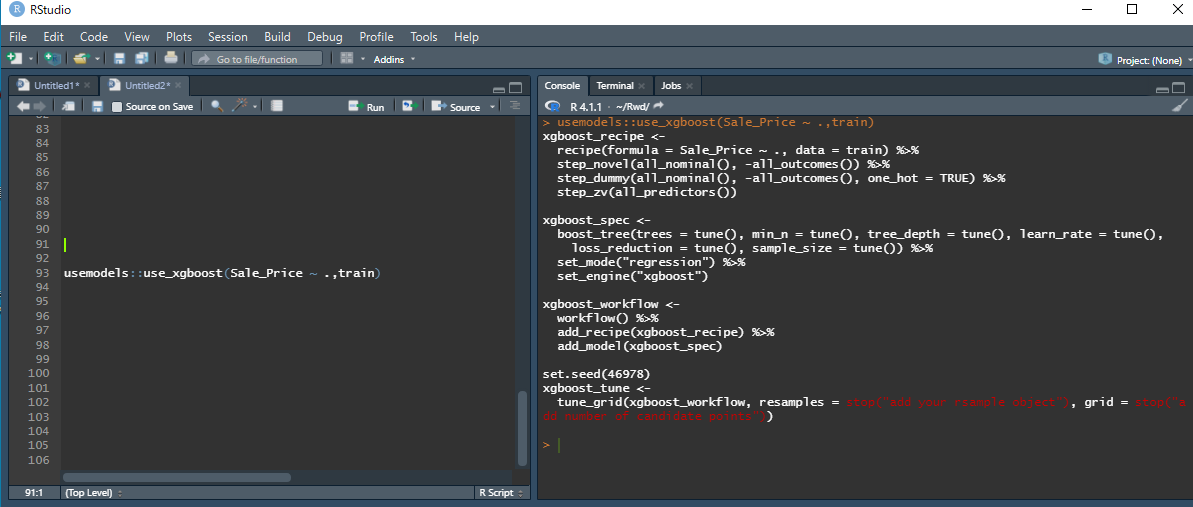
Task: Click the Open File folder icon
Action: 81,59
